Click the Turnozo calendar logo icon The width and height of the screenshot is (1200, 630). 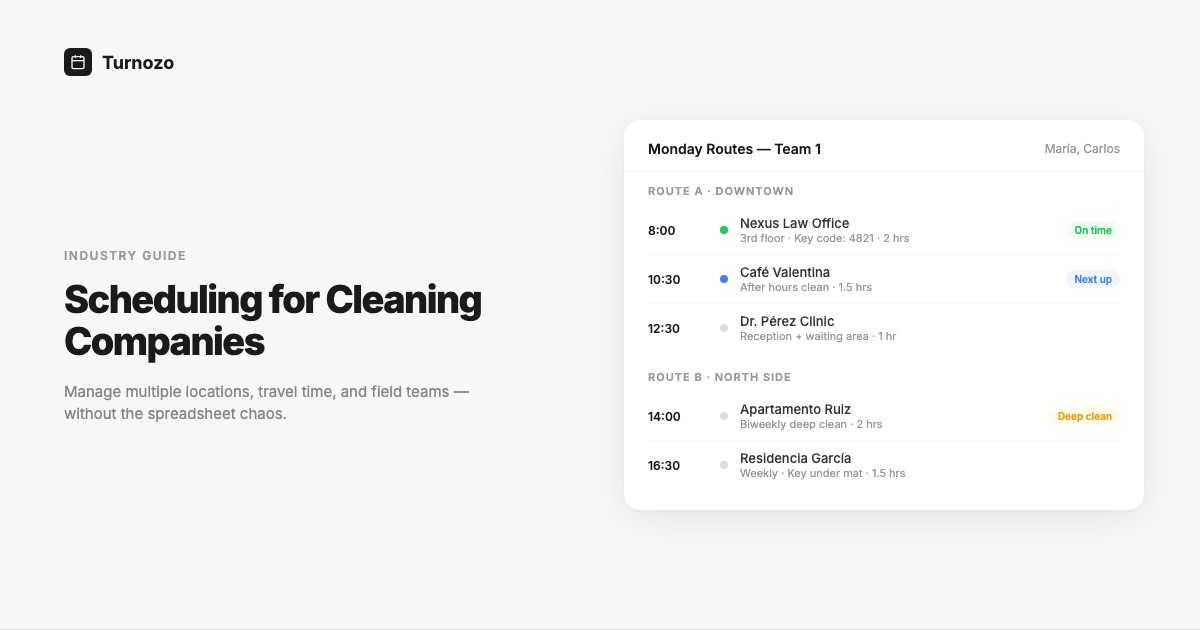(x=78, y=61)
